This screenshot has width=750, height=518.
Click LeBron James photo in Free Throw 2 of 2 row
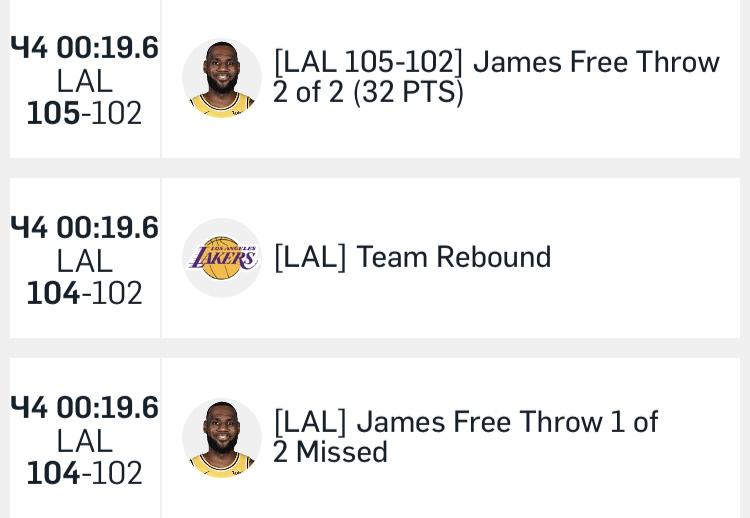tap(222, 78)
